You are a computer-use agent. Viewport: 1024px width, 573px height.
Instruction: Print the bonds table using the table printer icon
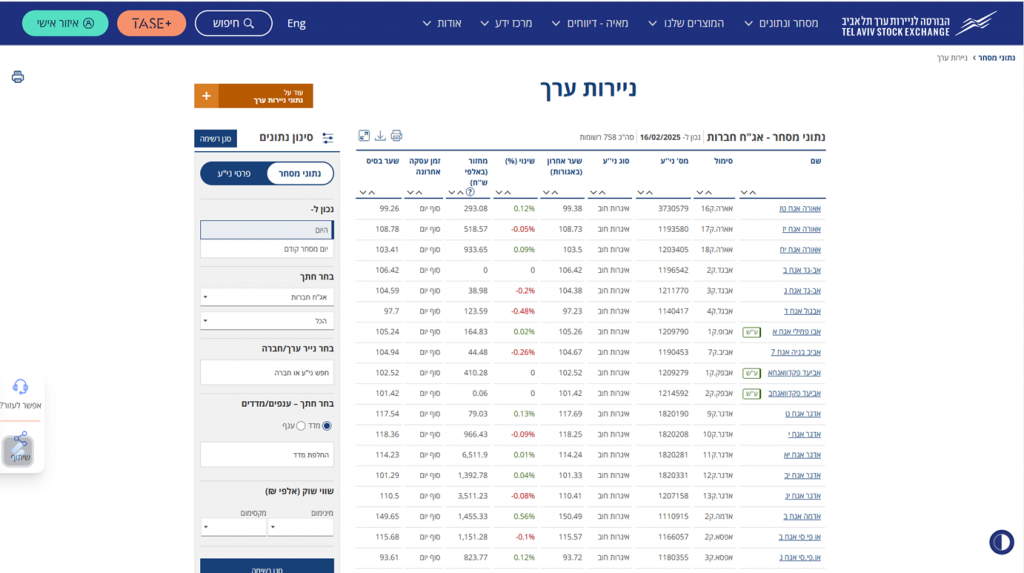pyautogui.click(x=396, y=136)
